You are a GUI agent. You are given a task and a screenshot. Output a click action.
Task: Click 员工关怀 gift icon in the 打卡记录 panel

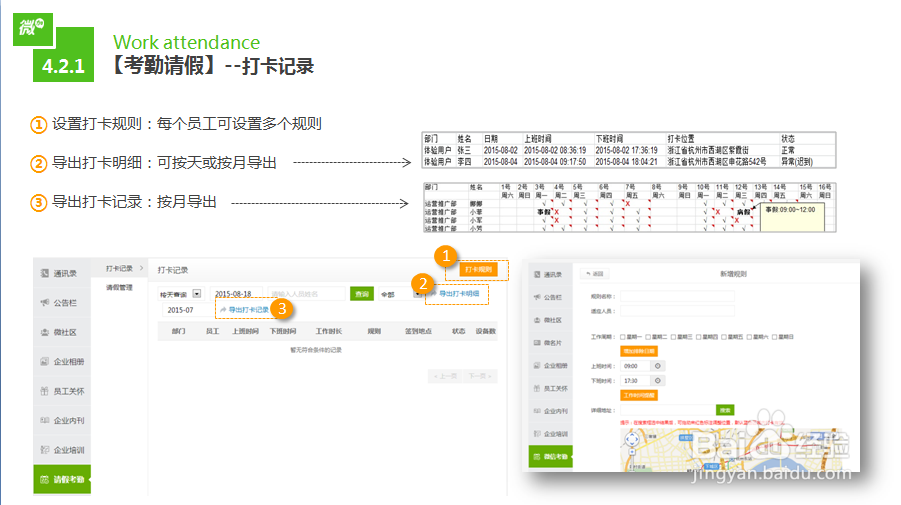[45, 391]
